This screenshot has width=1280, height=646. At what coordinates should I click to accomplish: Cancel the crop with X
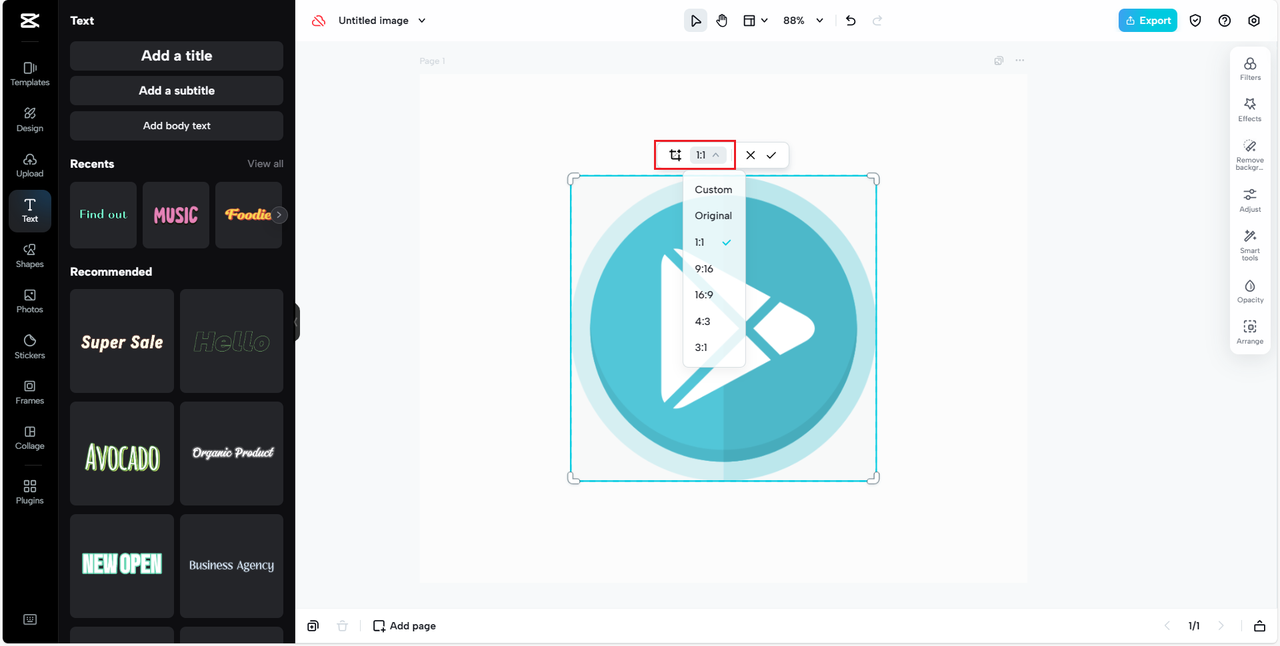750,155
